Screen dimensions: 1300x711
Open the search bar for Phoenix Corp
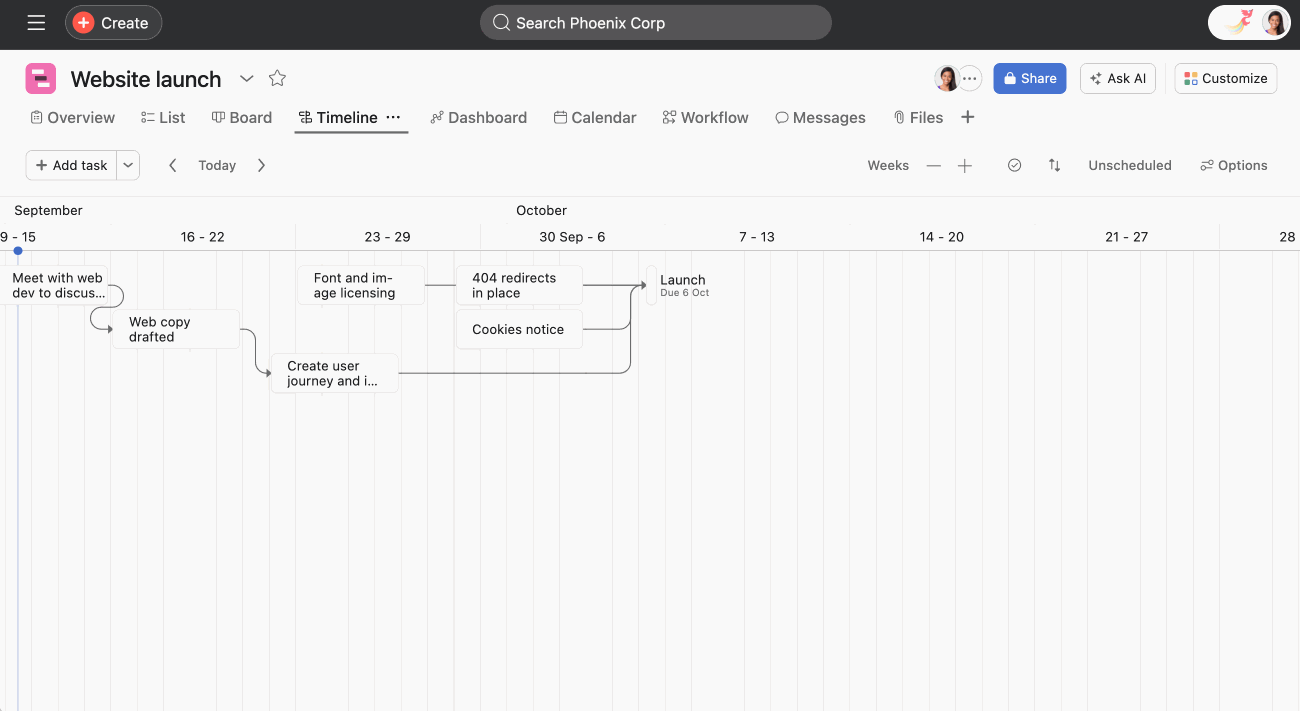pyautogui.click(x=655, y=22)
